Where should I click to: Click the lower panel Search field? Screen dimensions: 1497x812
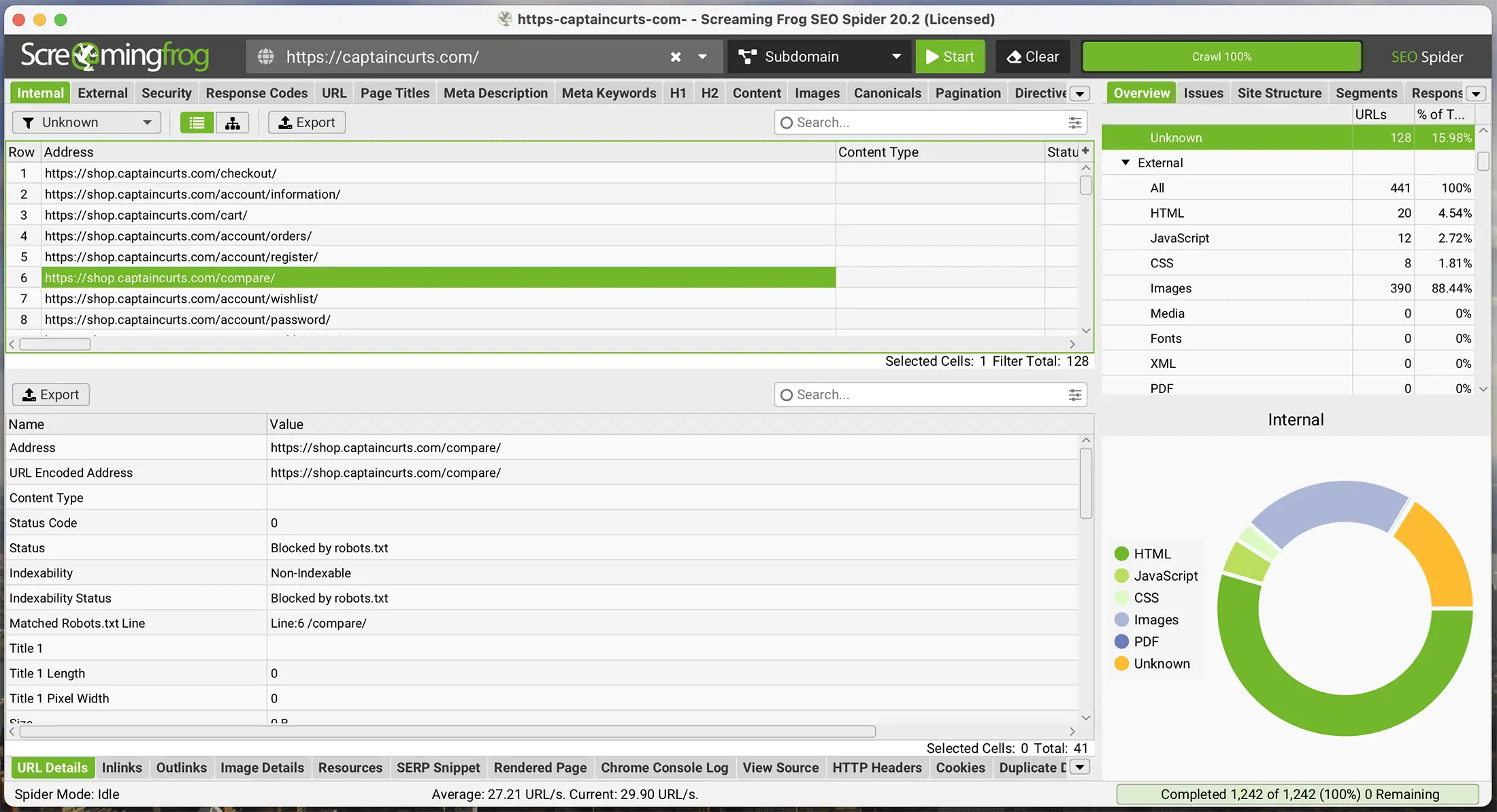tap(930, 394)
